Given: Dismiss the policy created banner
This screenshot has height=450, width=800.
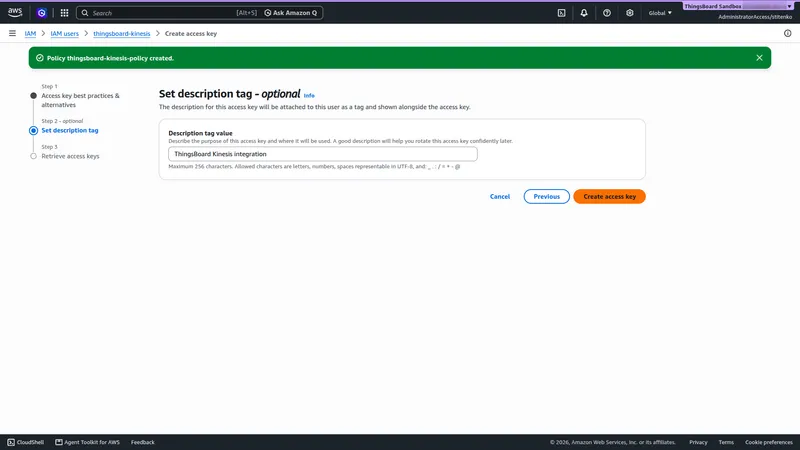Looking at the screenshot, I should pyautogui.click(x=759, y=58).
